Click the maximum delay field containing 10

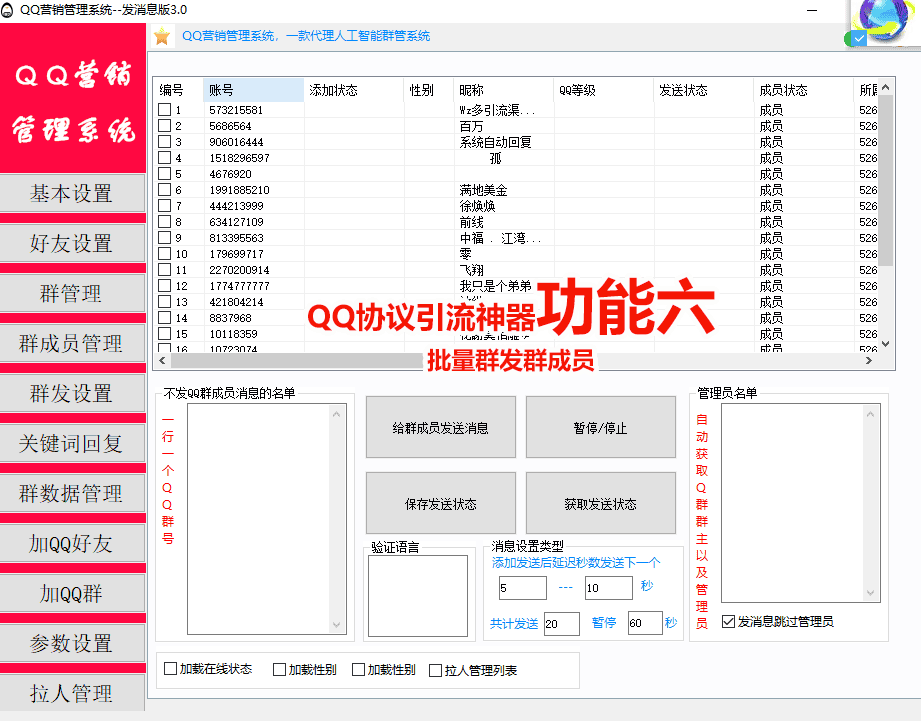coord(609,588)
